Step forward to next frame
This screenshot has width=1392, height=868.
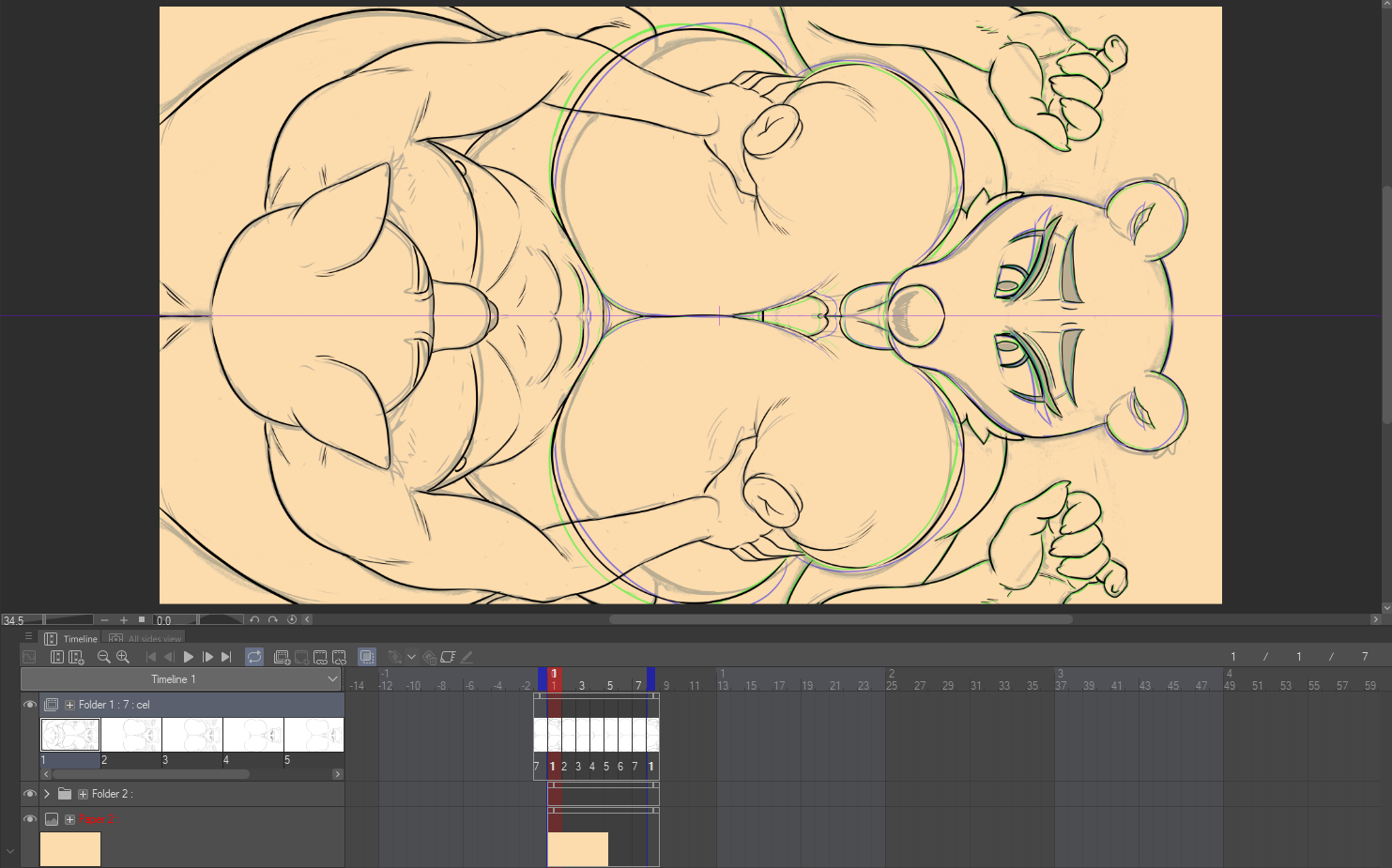(207, 657)
